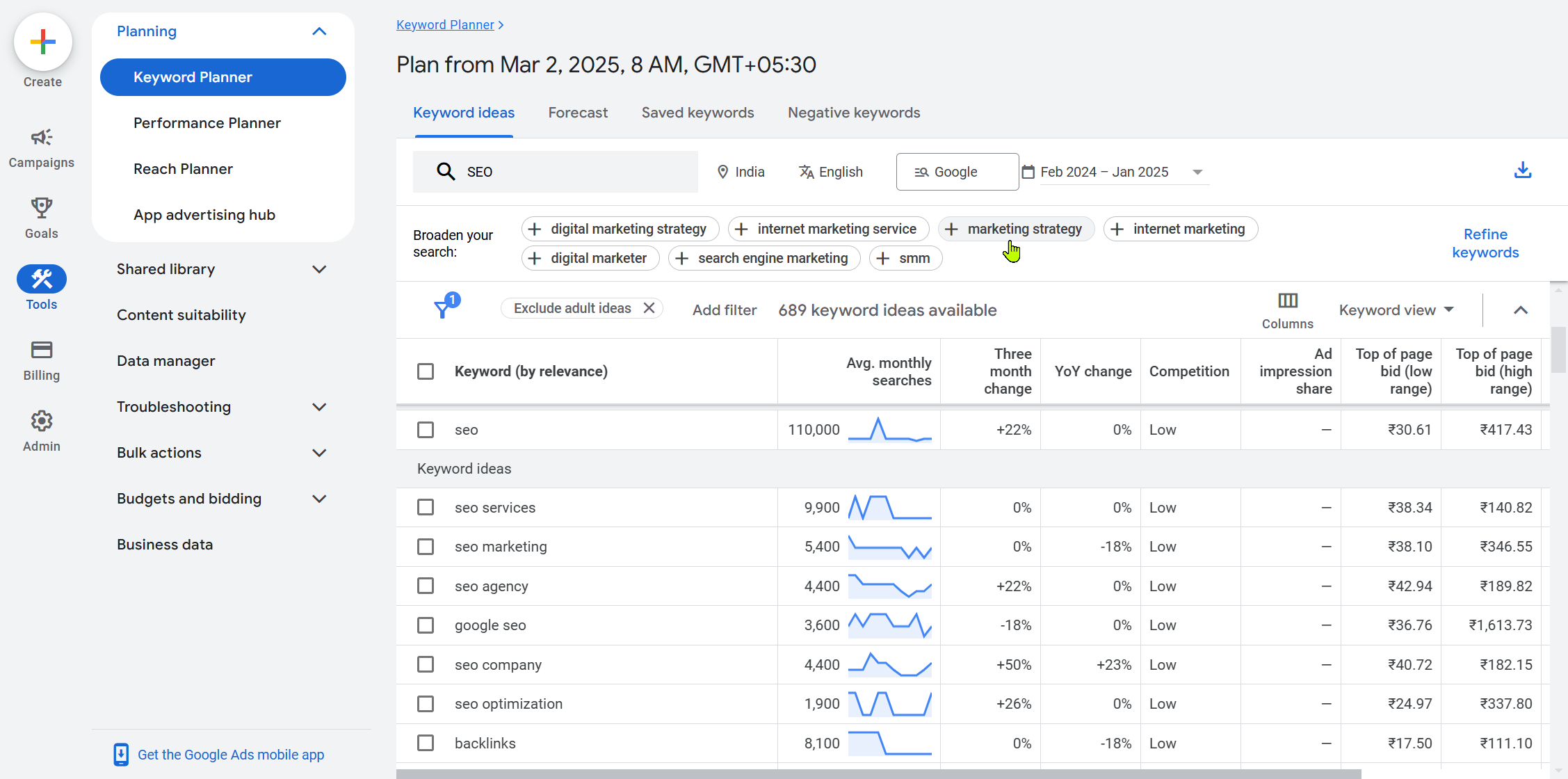Expand Troubleshooting section

click(x=319, y=407)
